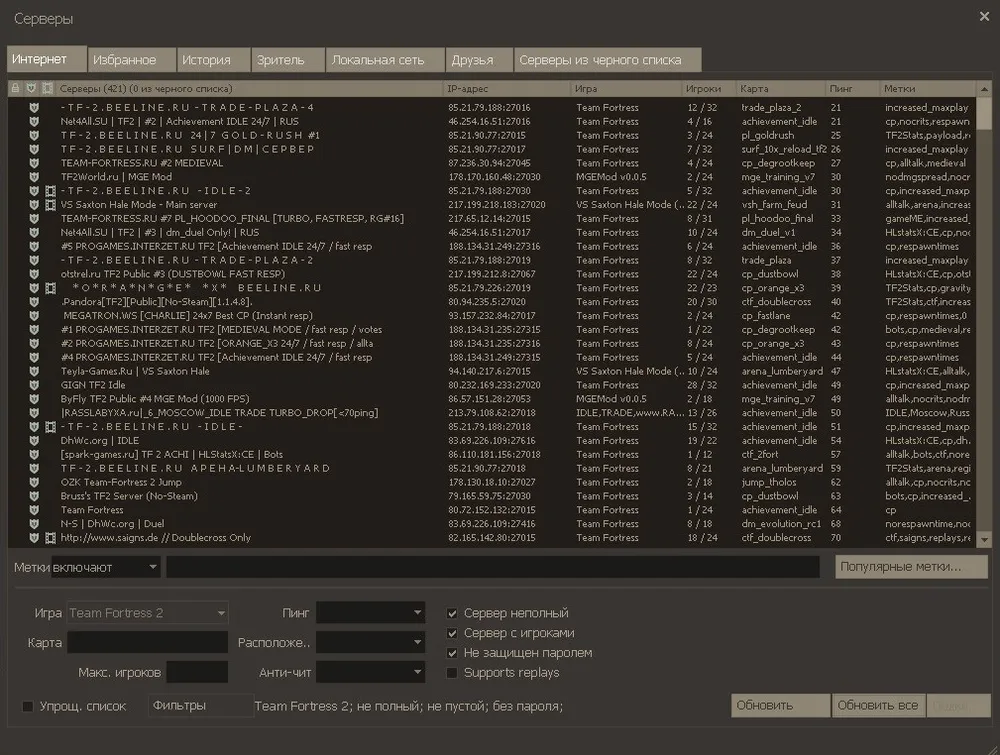Enable the Упрощ. список checkbox
1000x755 pixels.
pyautogui.click(x=28, y=707)
